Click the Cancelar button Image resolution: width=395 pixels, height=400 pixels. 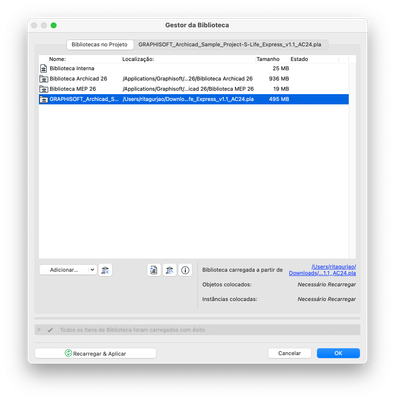[289, 353]
